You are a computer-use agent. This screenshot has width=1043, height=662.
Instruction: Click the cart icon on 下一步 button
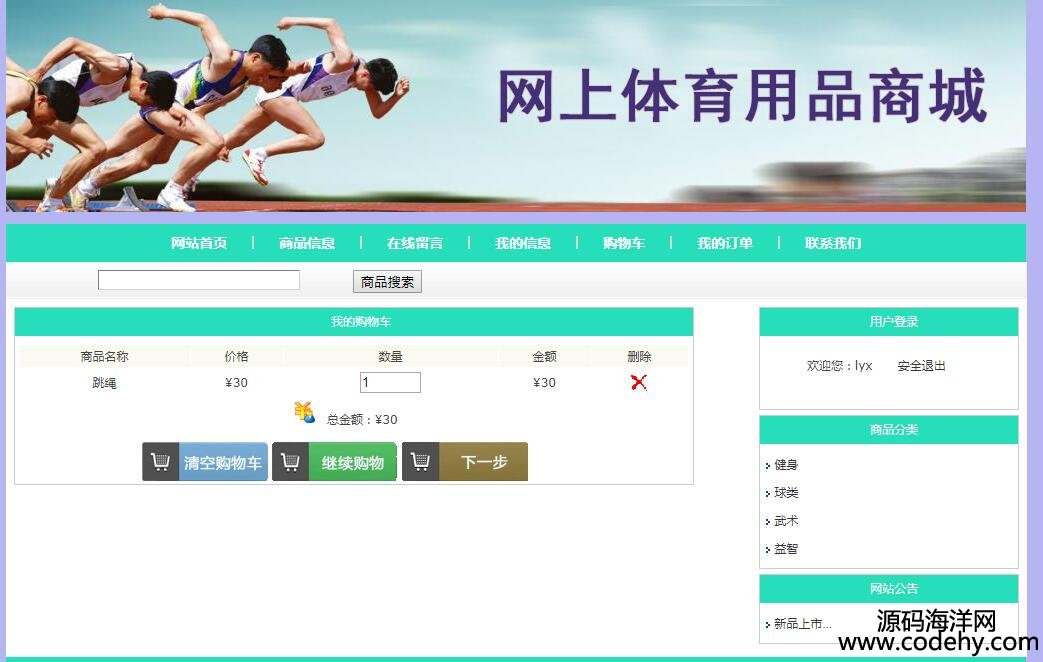point(420,462)
